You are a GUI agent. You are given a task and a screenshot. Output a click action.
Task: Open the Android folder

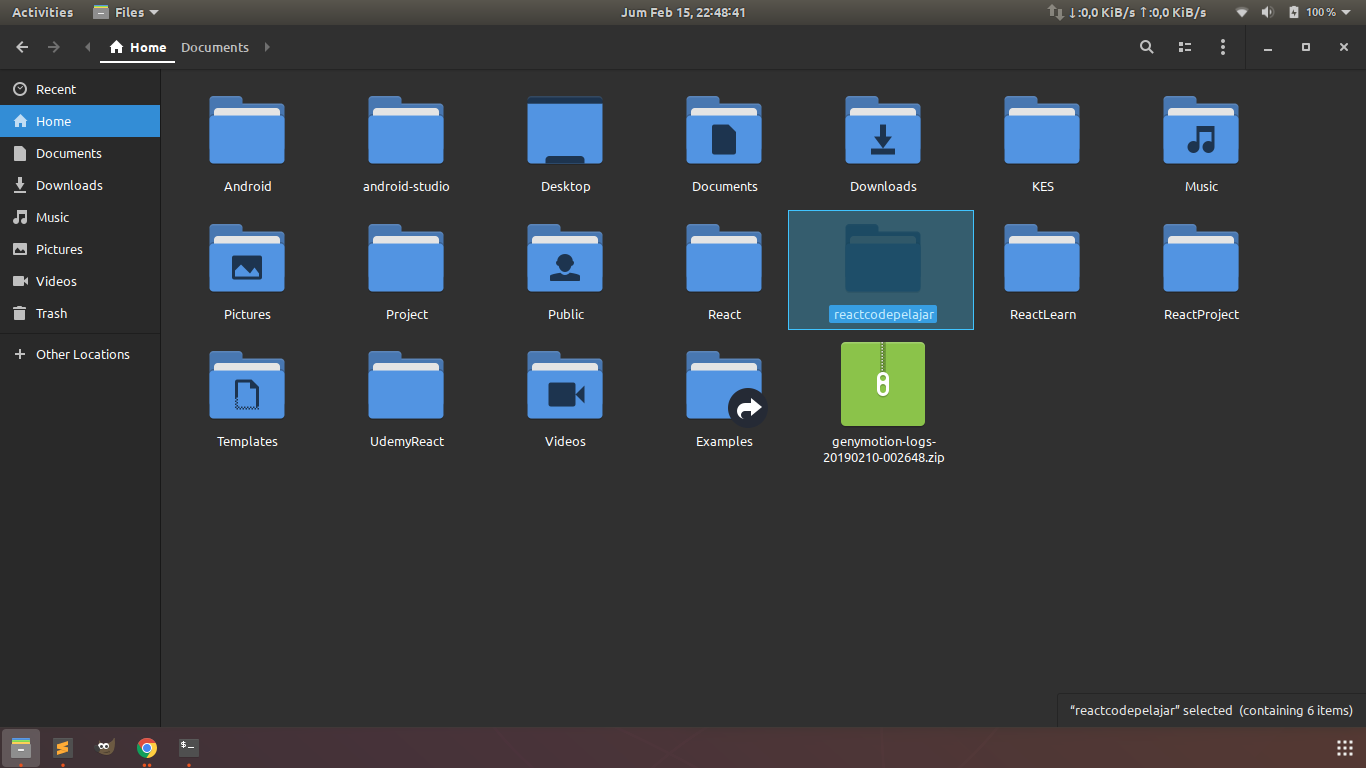coord(247,131)
